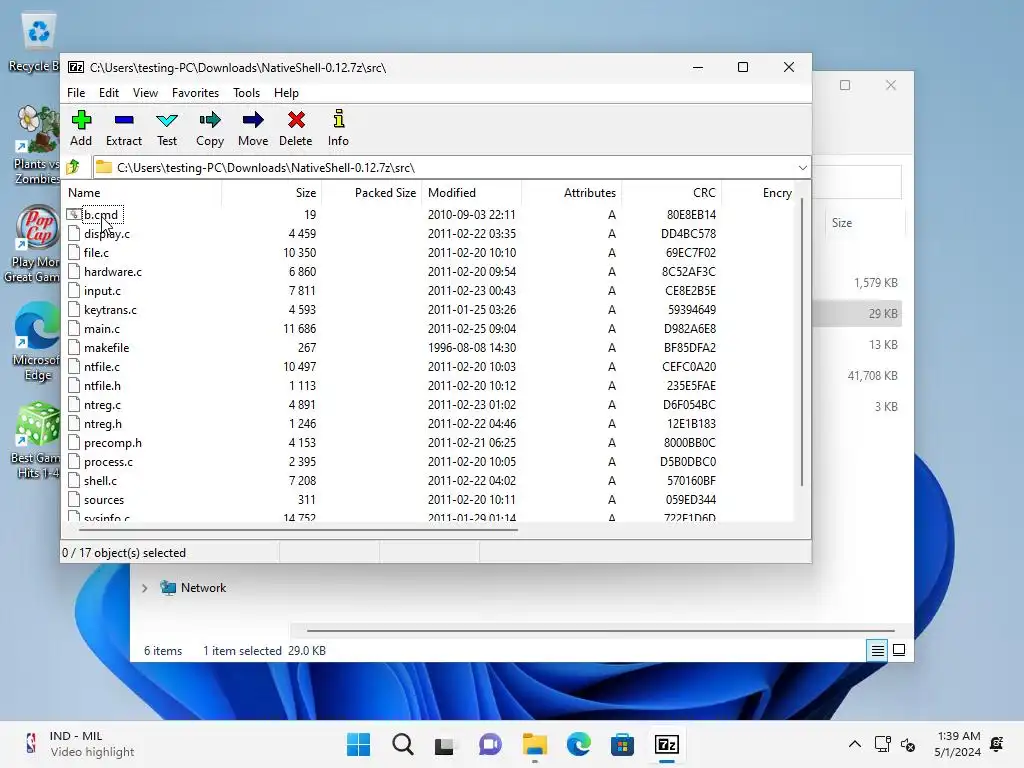1024x768 pixels.
Task: Expand the address bar path dropdown
Action: pyautogui.click(x=803, y=167)
